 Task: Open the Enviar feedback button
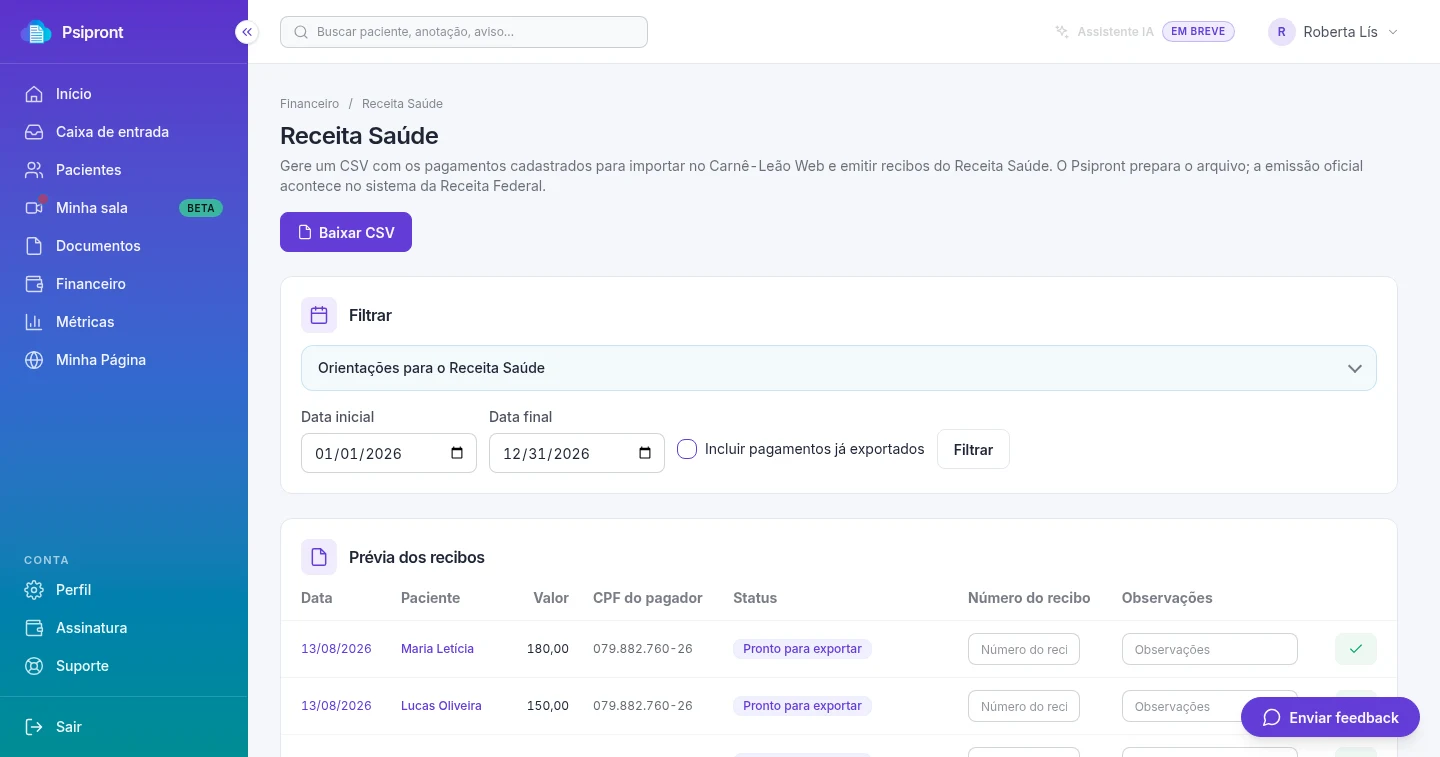pos(1330,717)
